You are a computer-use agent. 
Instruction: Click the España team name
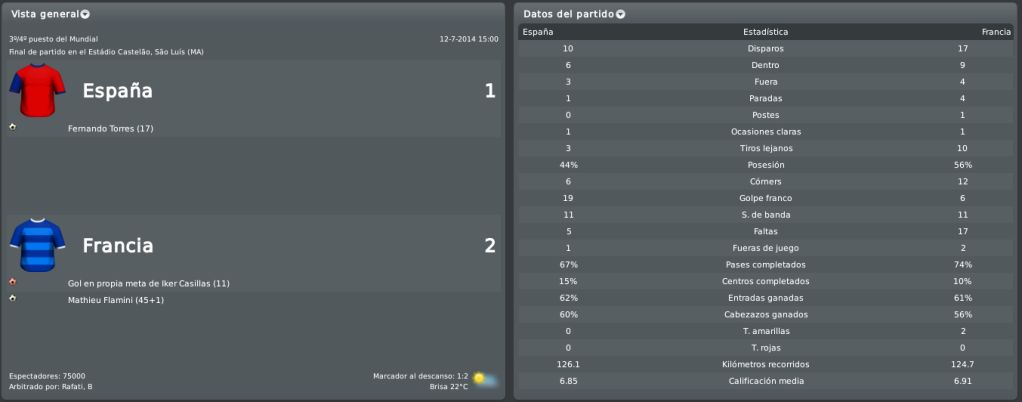[117, 91]
